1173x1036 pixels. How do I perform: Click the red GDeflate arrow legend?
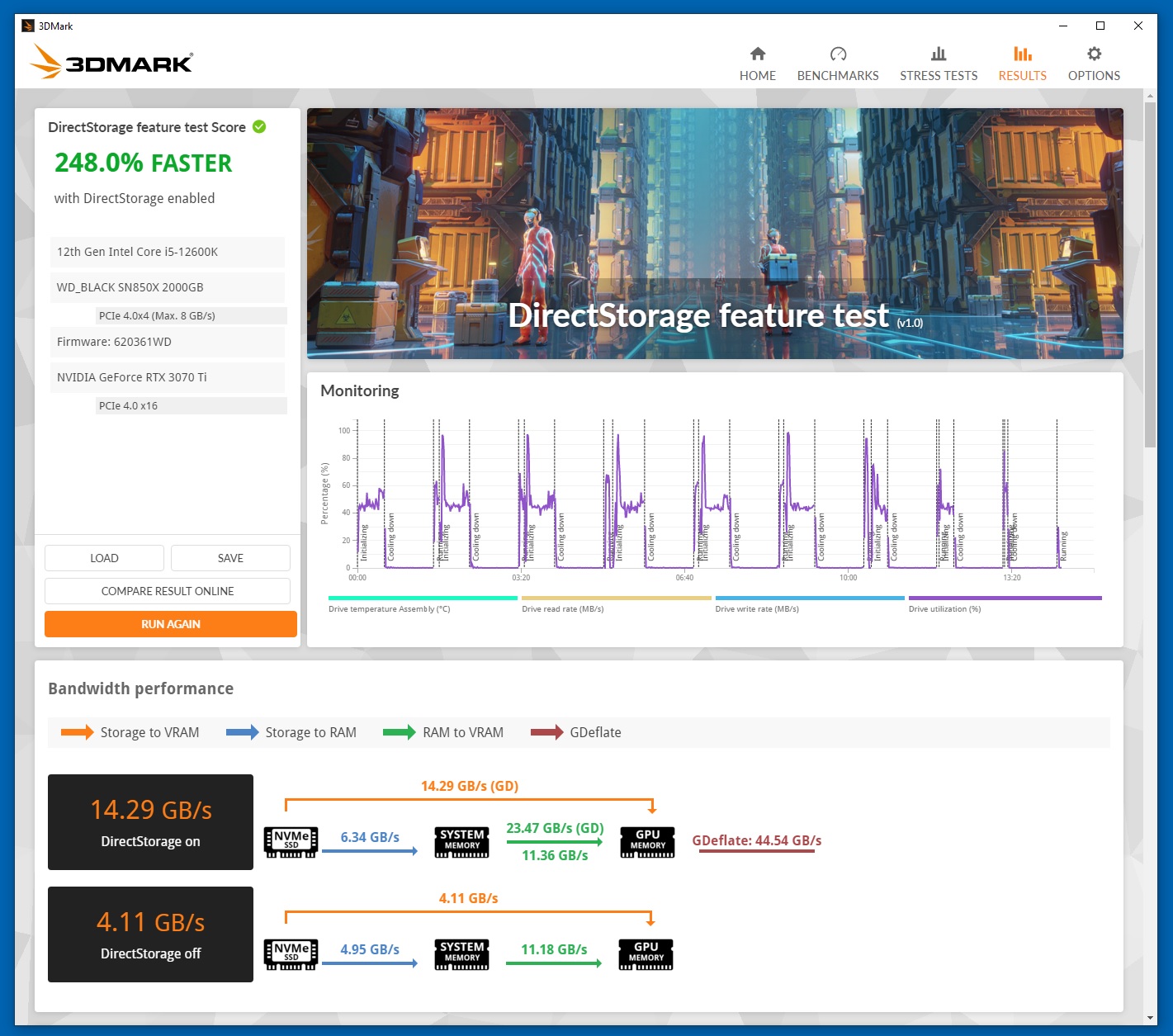click(546, 732)
